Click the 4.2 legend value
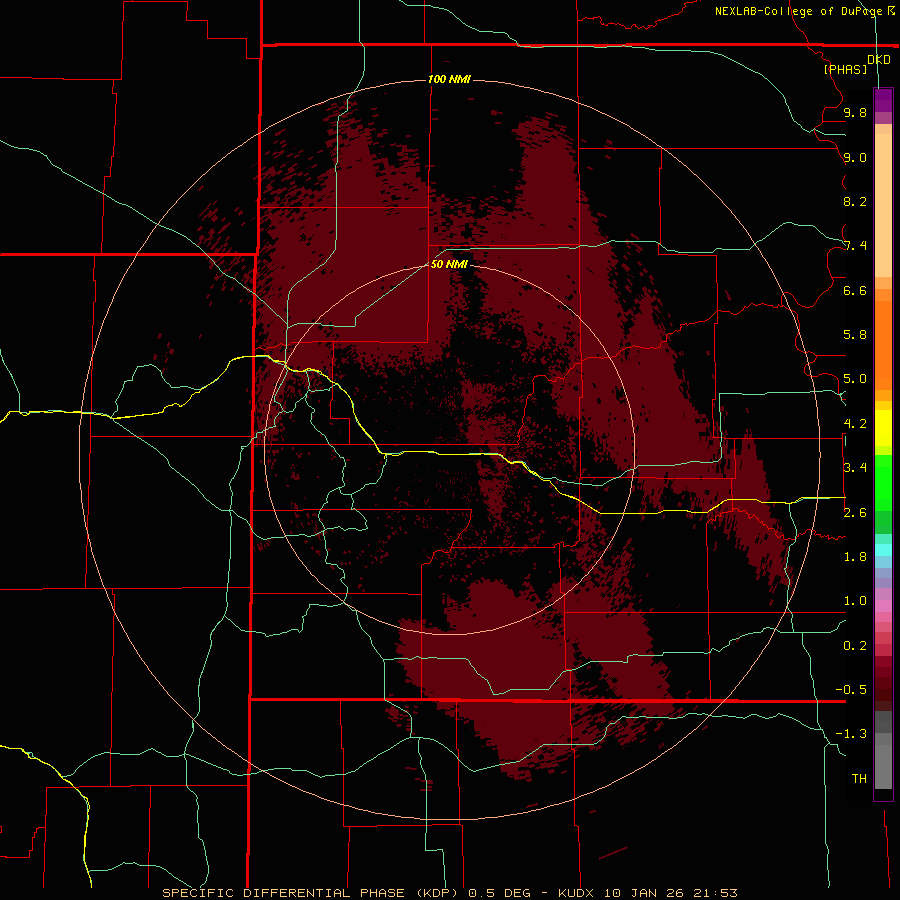Image resolution: width=900 pixels, height=900 pixels. click(x=855, y=424)
